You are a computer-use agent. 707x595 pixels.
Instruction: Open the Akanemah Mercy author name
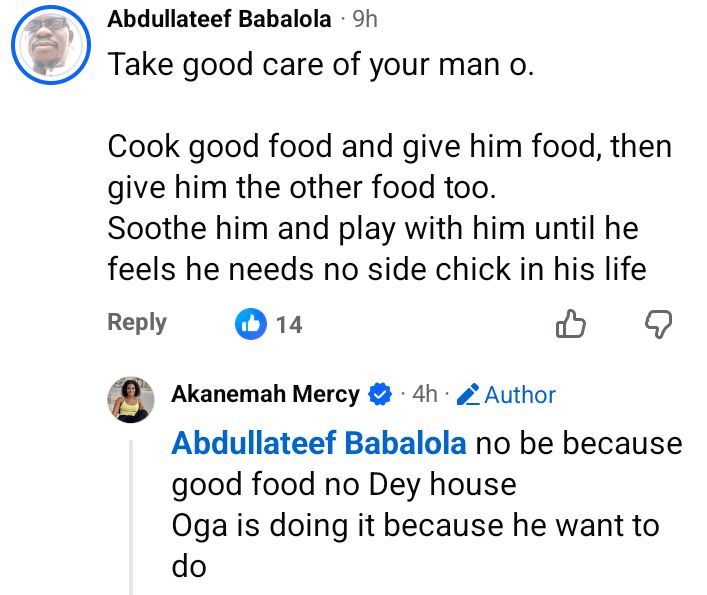(x=265, y=394)
